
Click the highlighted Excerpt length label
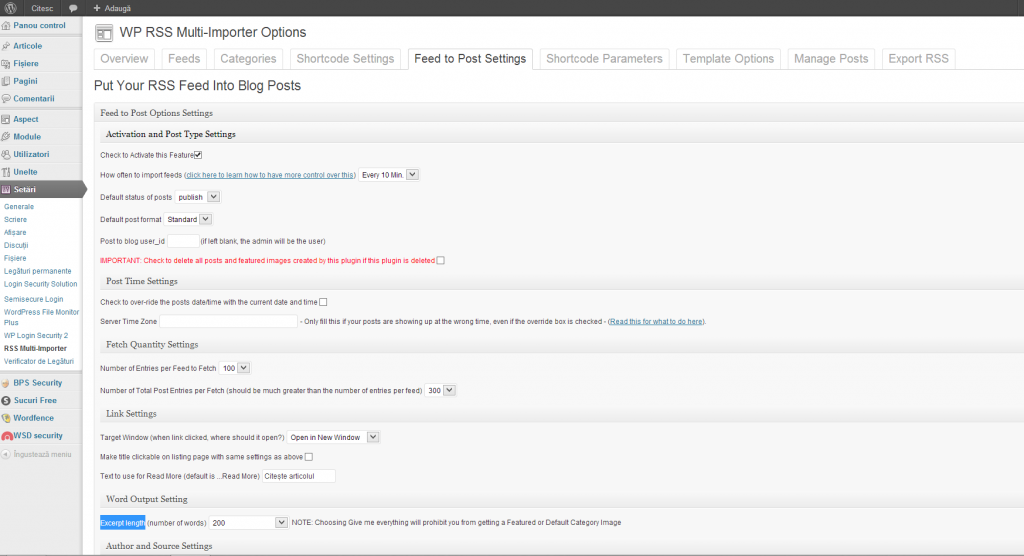point(123,523)
